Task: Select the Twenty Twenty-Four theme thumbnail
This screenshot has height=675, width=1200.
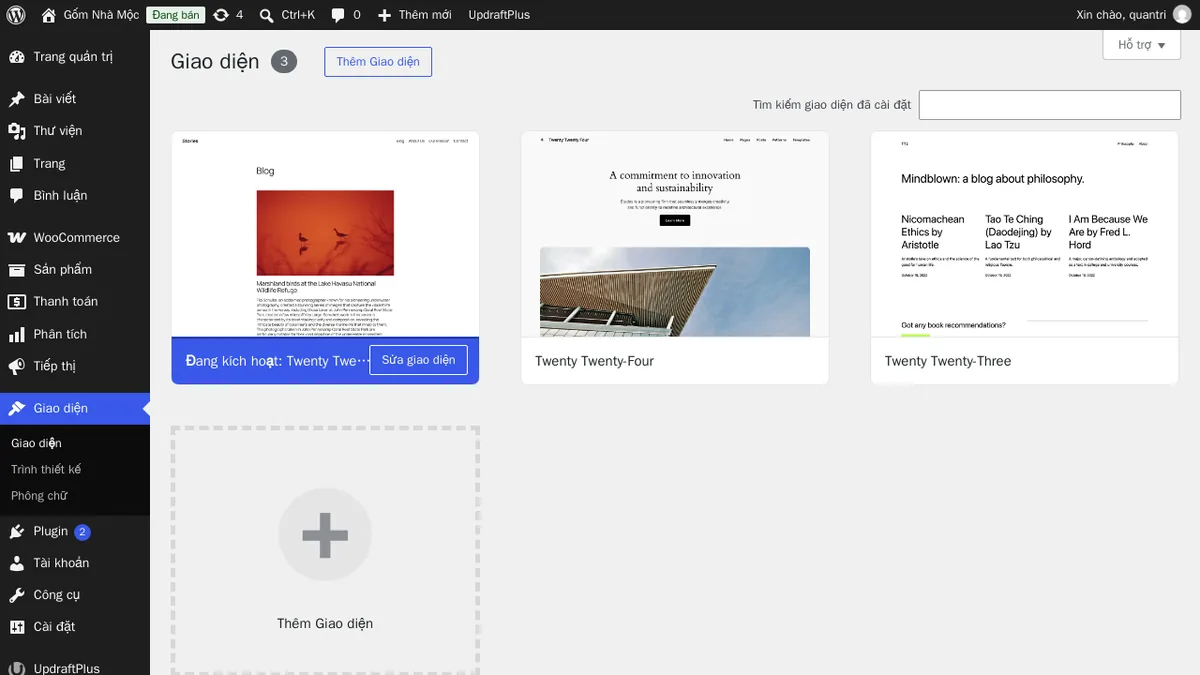Action: (675, 234)
